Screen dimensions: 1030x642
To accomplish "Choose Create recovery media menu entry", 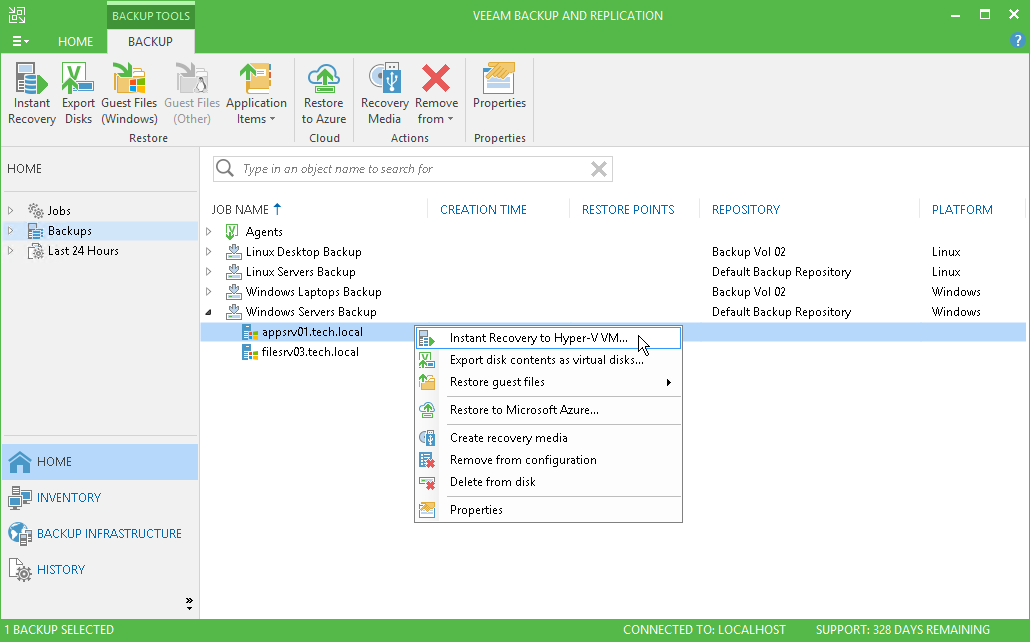I will tap(549, 438).
